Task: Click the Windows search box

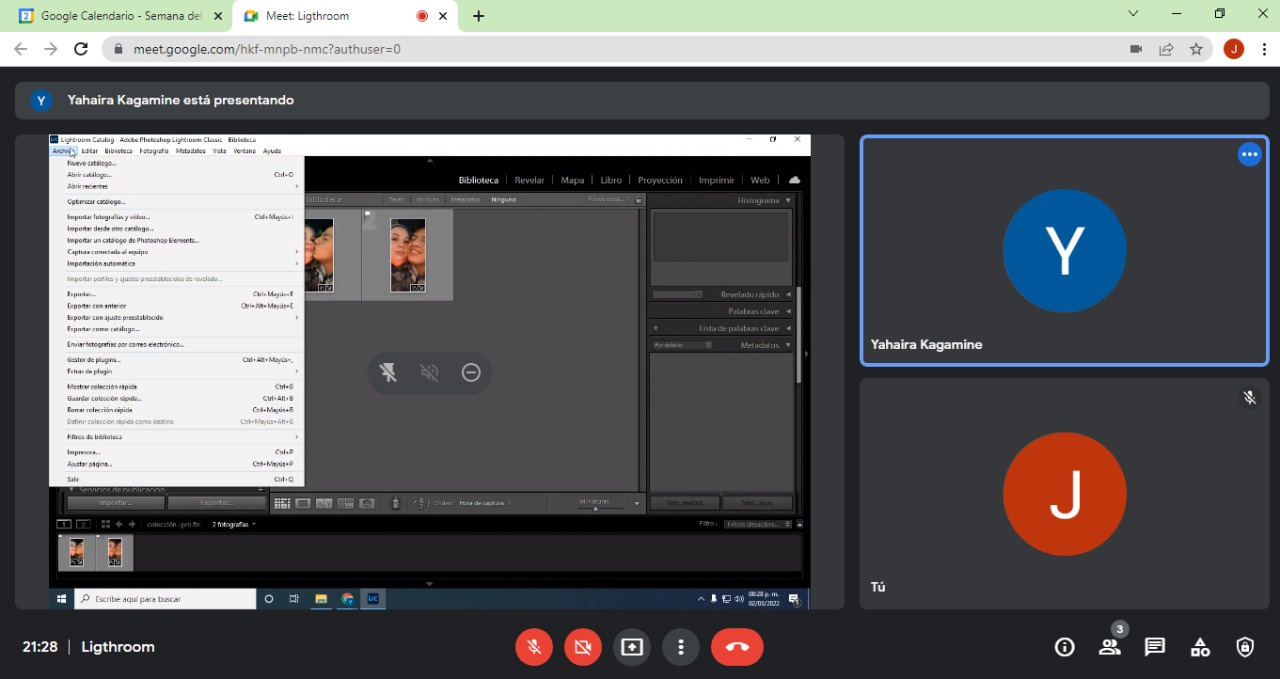Action: [x=166, y=599]
